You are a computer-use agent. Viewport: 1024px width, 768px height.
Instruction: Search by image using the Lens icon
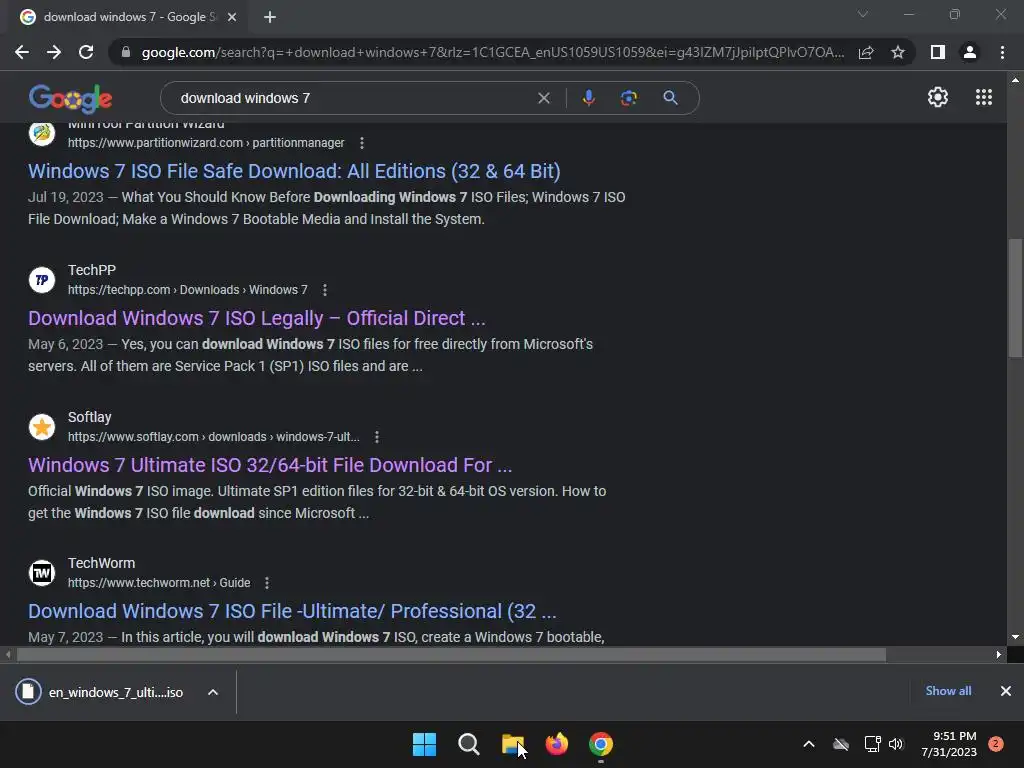628,98
